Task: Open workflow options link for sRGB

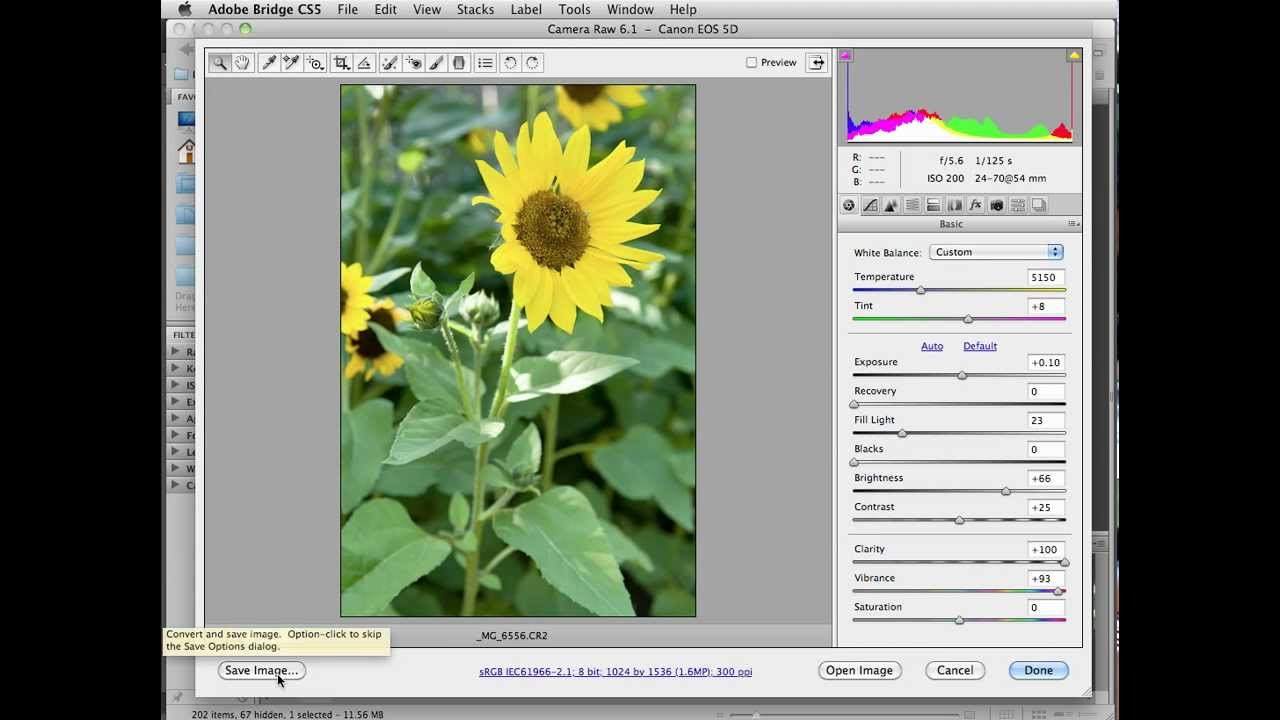Action: 615,672
